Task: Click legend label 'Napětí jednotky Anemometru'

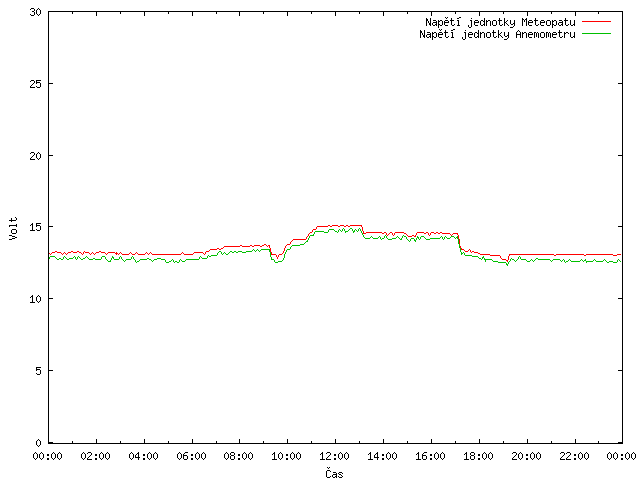Action: 497,34
